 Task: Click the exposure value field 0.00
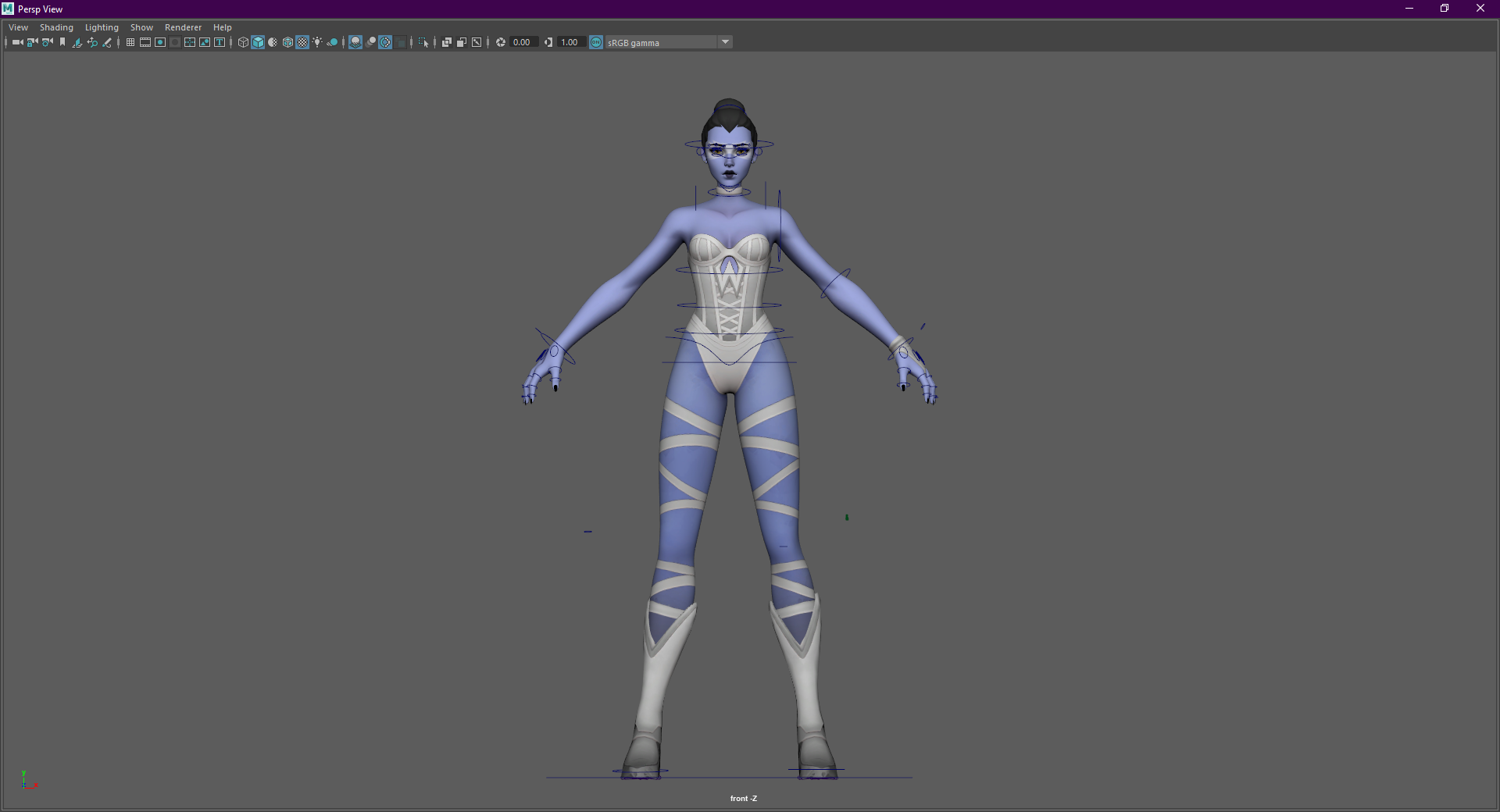pos(523,42)
